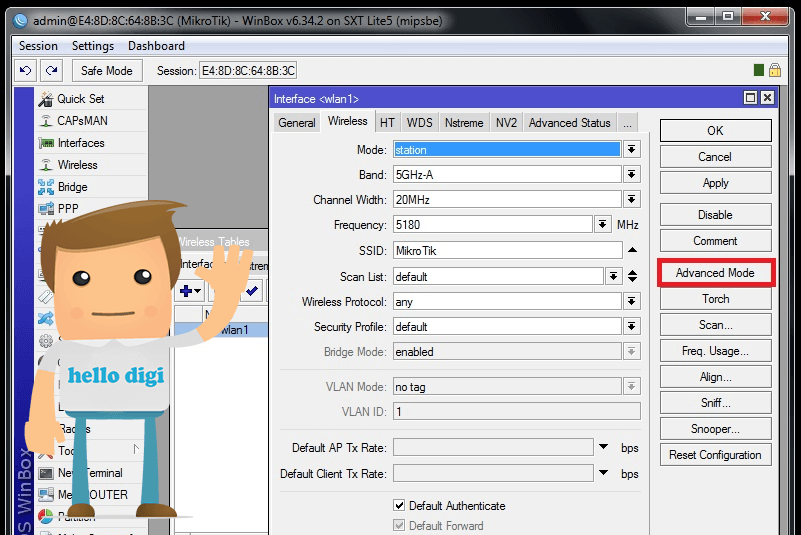Screen dimensions: 801x535
Task: Switch to the HT tab
Action: pyautogui.click(x=387, y=123)
